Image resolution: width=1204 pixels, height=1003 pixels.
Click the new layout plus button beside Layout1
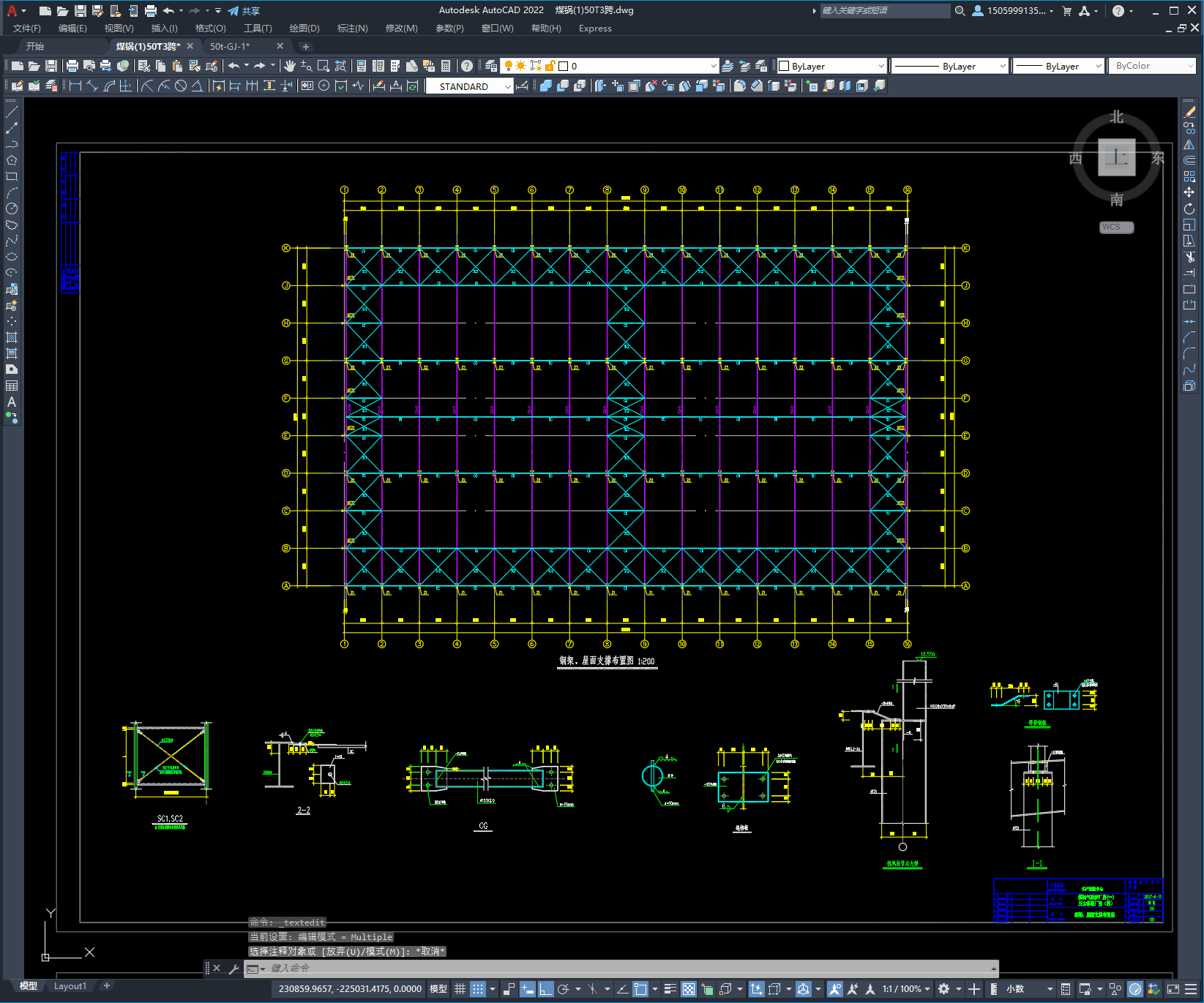(x=107, y=986)
